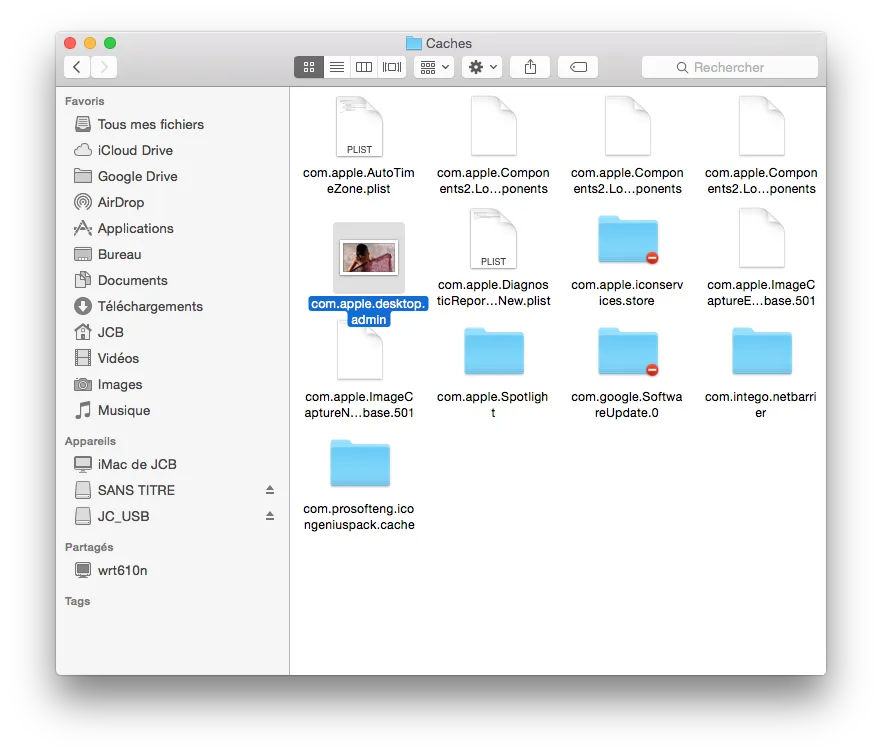Go back with the left chevron button
882x755 pixels.
tap(77, 68)
